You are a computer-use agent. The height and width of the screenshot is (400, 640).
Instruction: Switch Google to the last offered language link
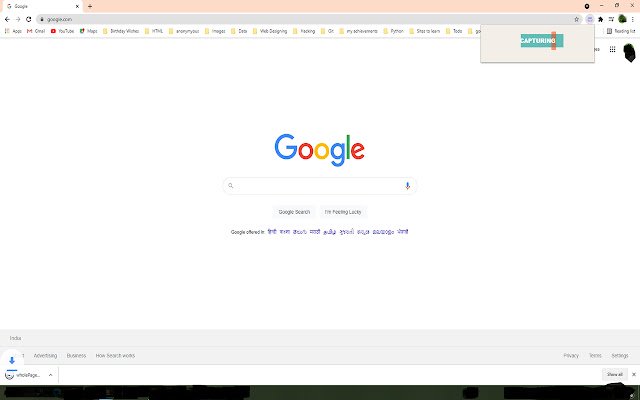(403, 232)
